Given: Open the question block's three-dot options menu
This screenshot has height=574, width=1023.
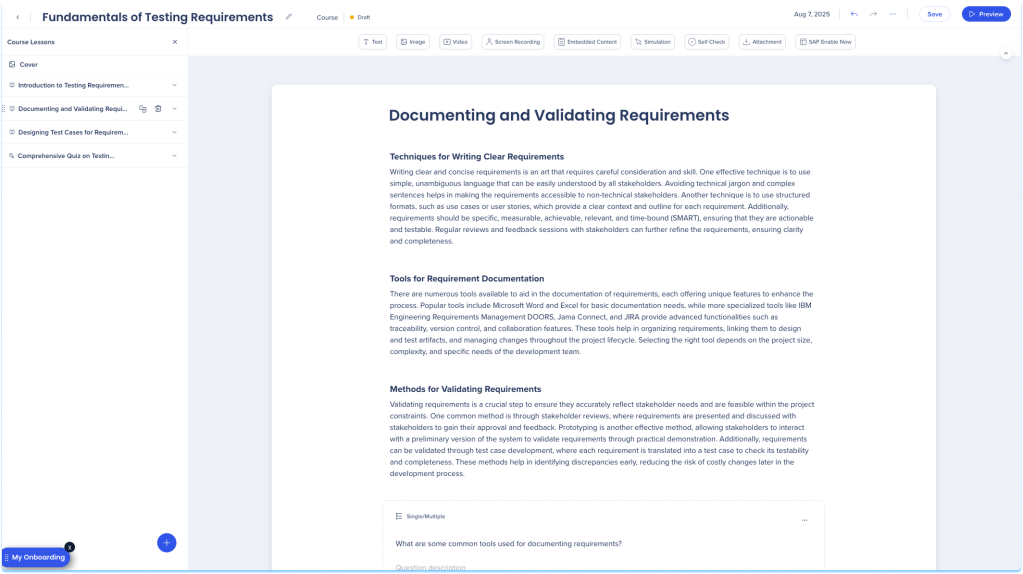Looking at the screenshot, I should tap(804, 520).
